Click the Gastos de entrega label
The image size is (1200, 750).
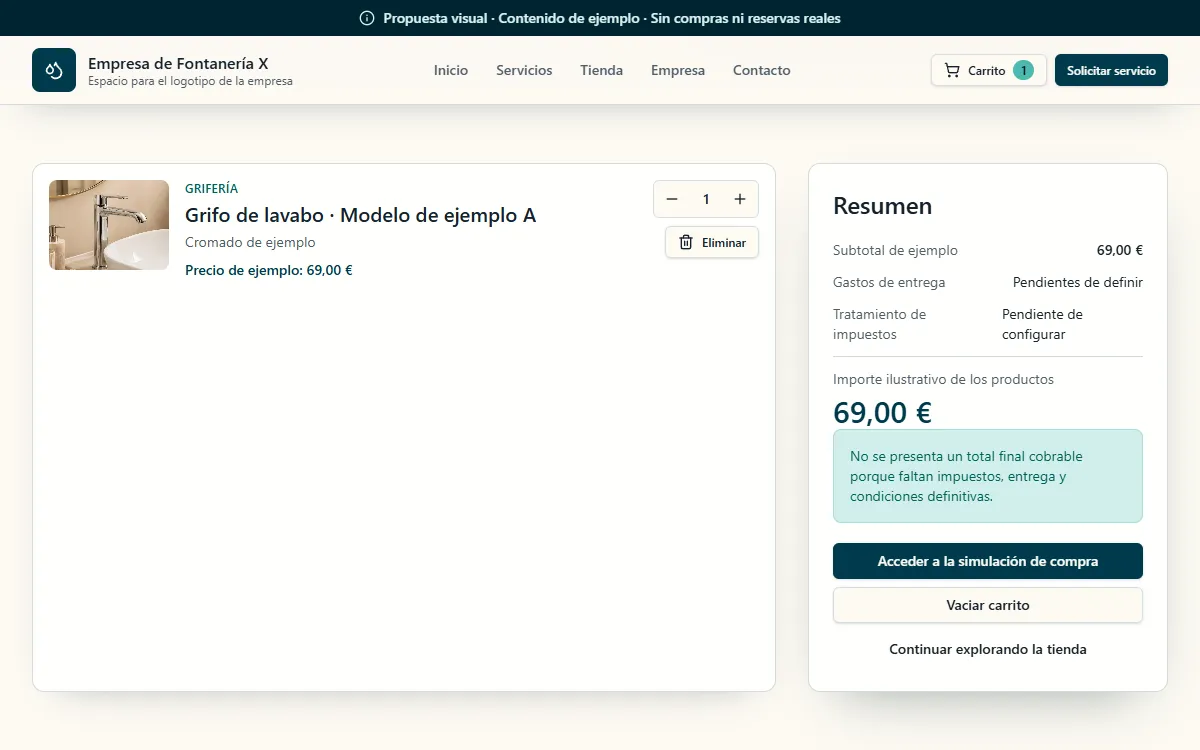[x=889, y=282]
